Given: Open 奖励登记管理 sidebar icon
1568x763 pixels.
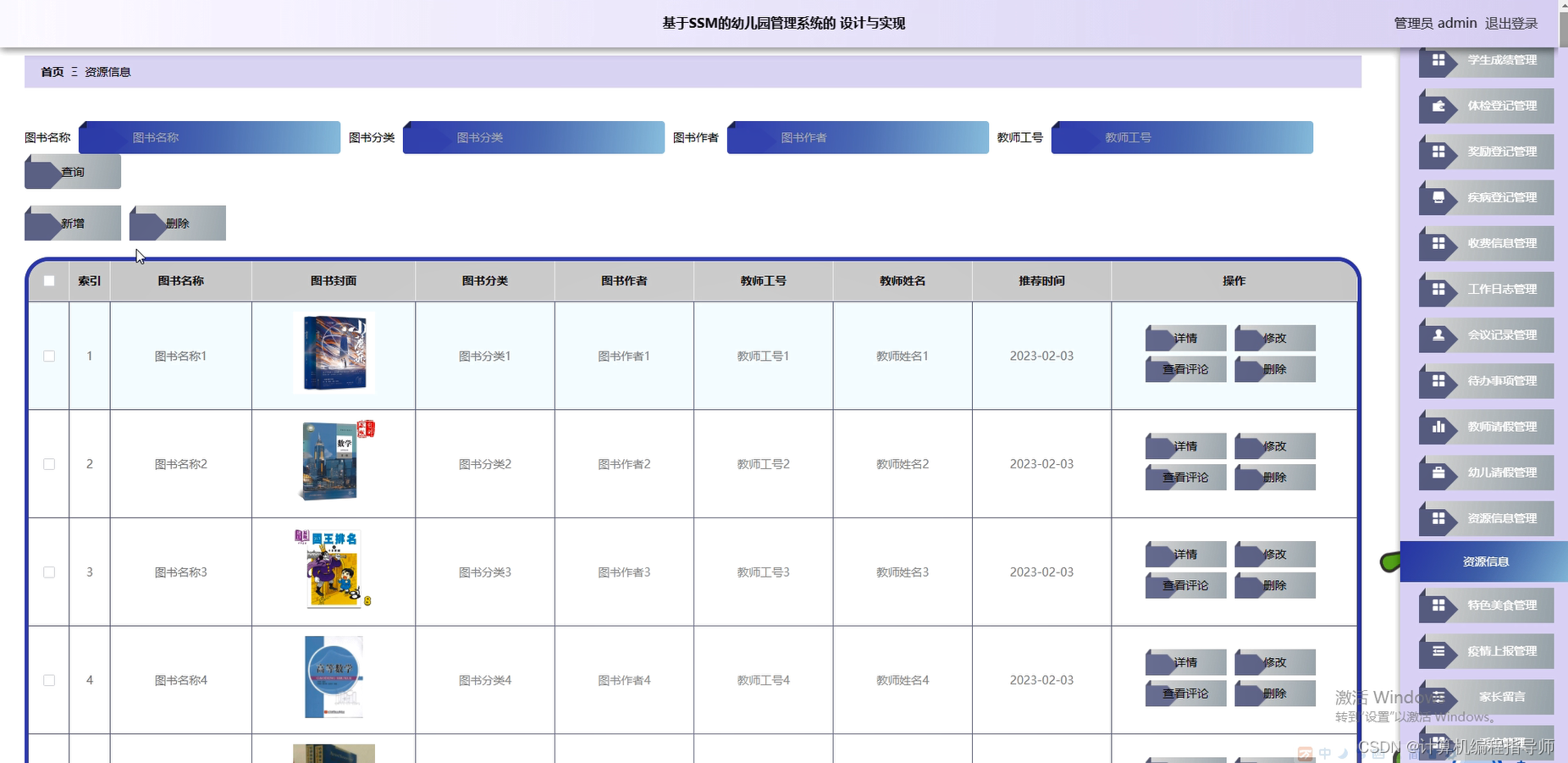Looking at the screenshot, I should click(x=1438, y=152).
